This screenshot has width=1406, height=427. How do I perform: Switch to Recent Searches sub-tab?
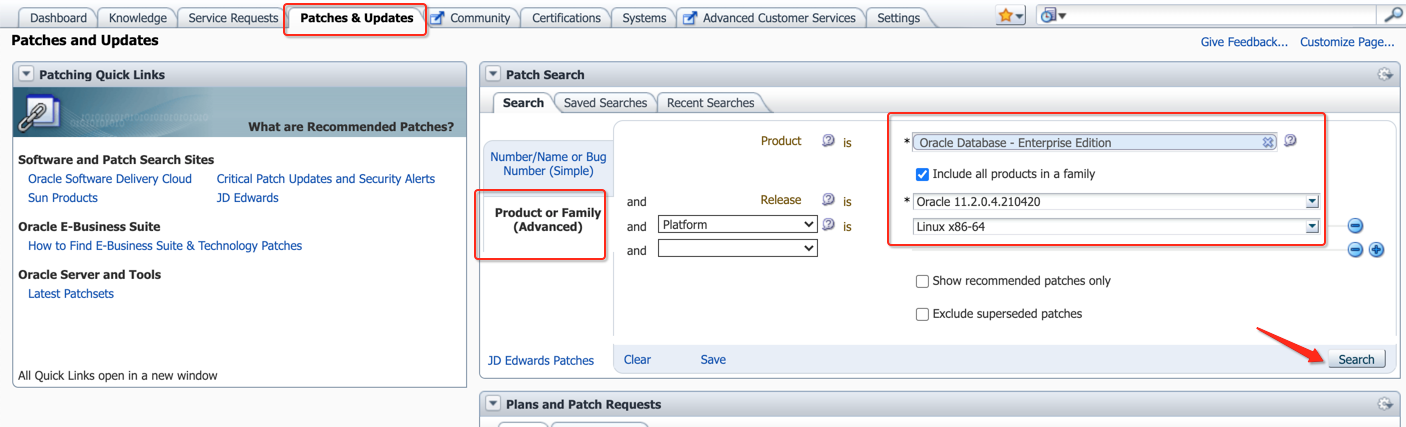710,103
